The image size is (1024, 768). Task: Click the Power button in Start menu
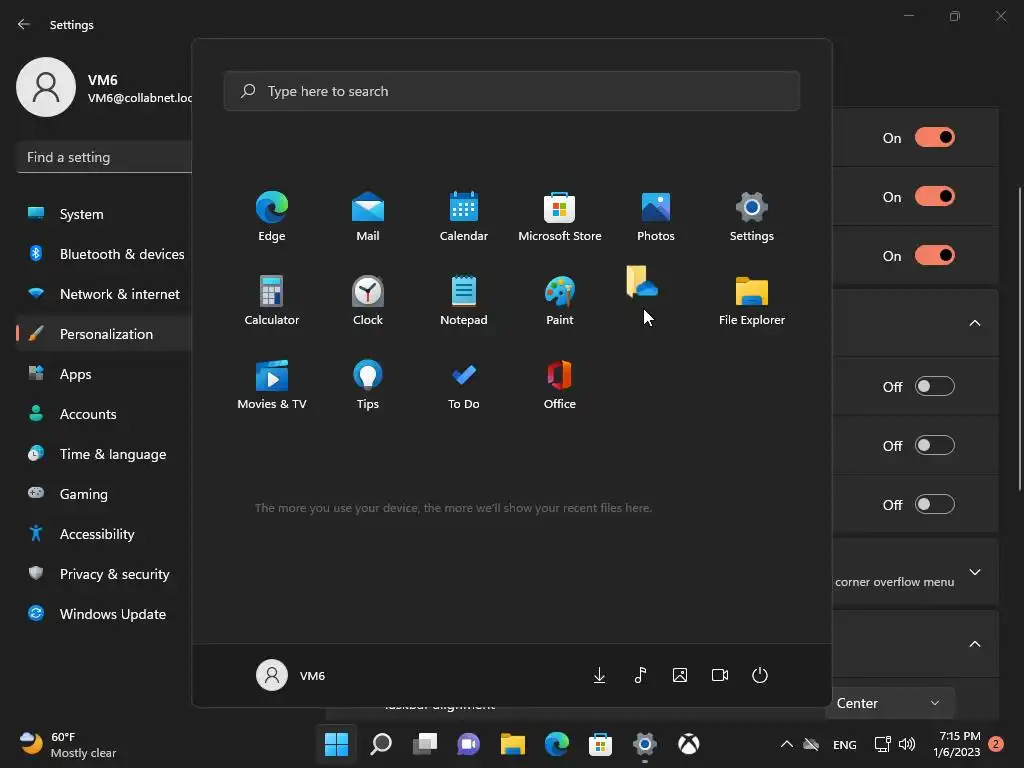click(760, 675)
